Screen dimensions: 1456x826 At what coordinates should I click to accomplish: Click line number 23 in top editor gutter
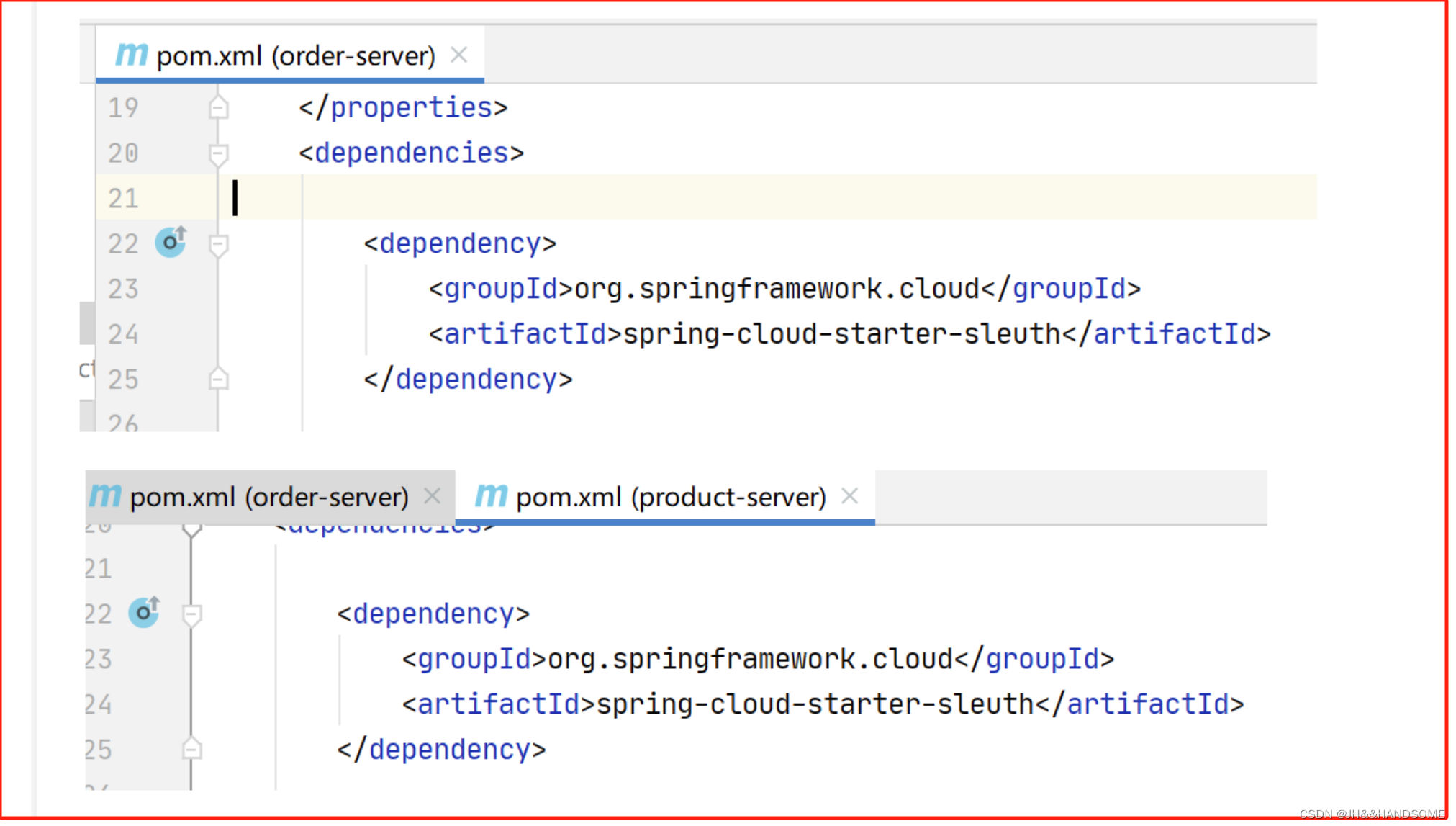(x=123, y=289)
